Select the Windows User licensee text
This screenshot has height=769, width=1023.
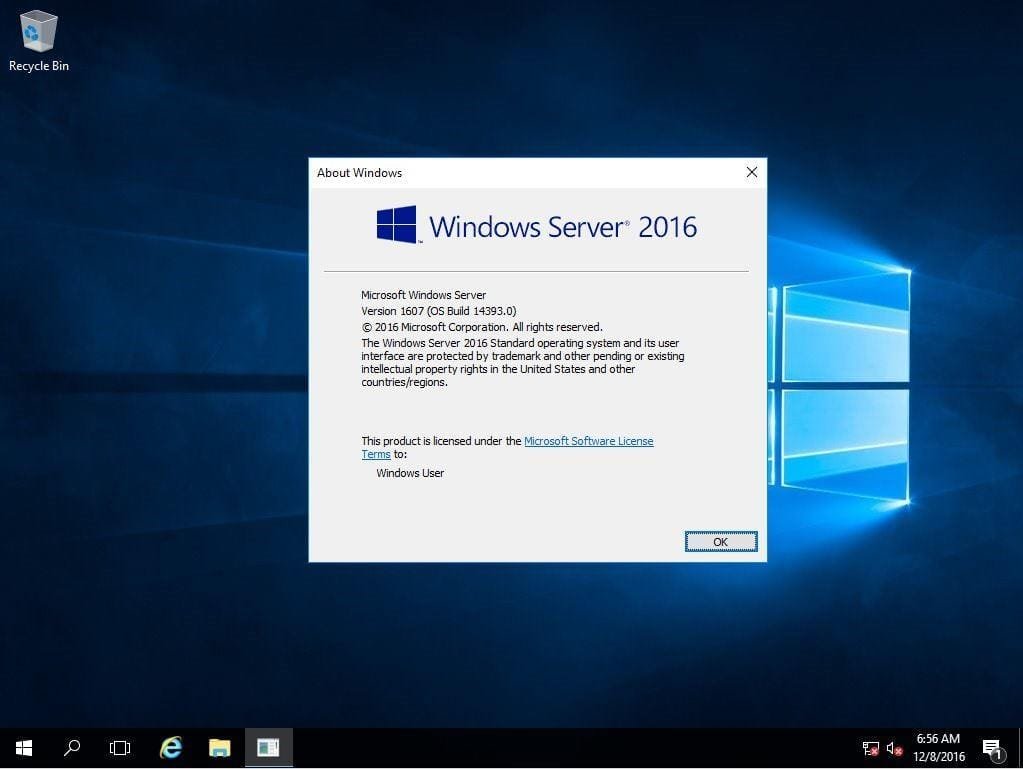(409, 472)
